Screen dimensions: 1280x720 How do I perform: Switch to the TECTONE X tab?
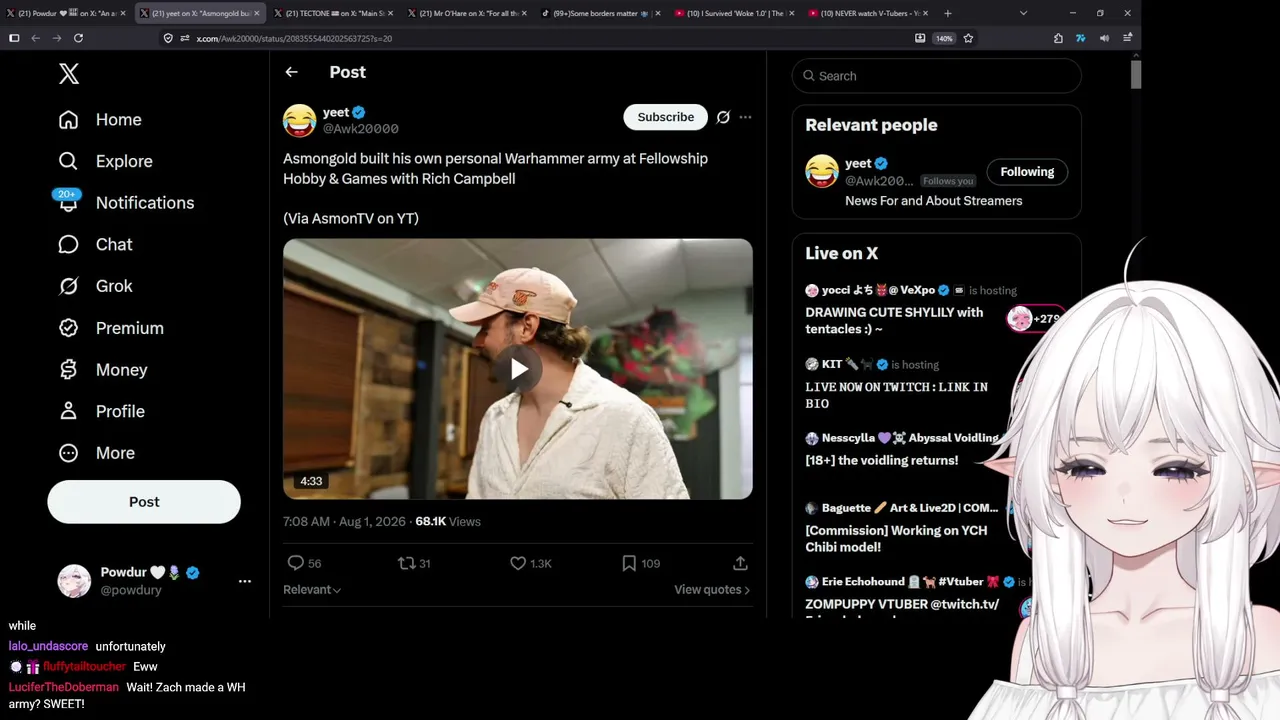click(x=333, y=13)
